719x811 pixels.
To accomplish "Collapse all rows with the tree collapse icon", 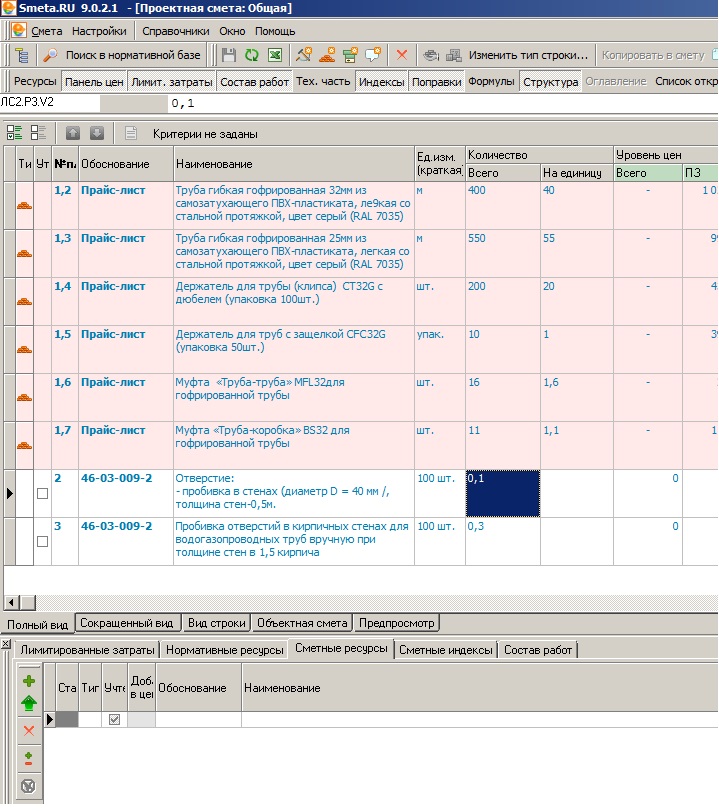I will pos(39,133).
